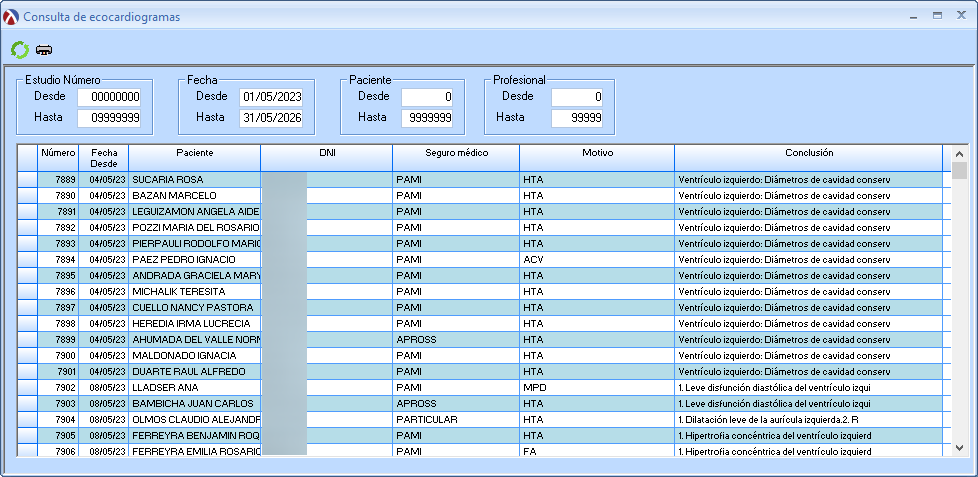
Task: Select patient PIERPAULI RODOLFO MARIO
Action: point(196,244)
